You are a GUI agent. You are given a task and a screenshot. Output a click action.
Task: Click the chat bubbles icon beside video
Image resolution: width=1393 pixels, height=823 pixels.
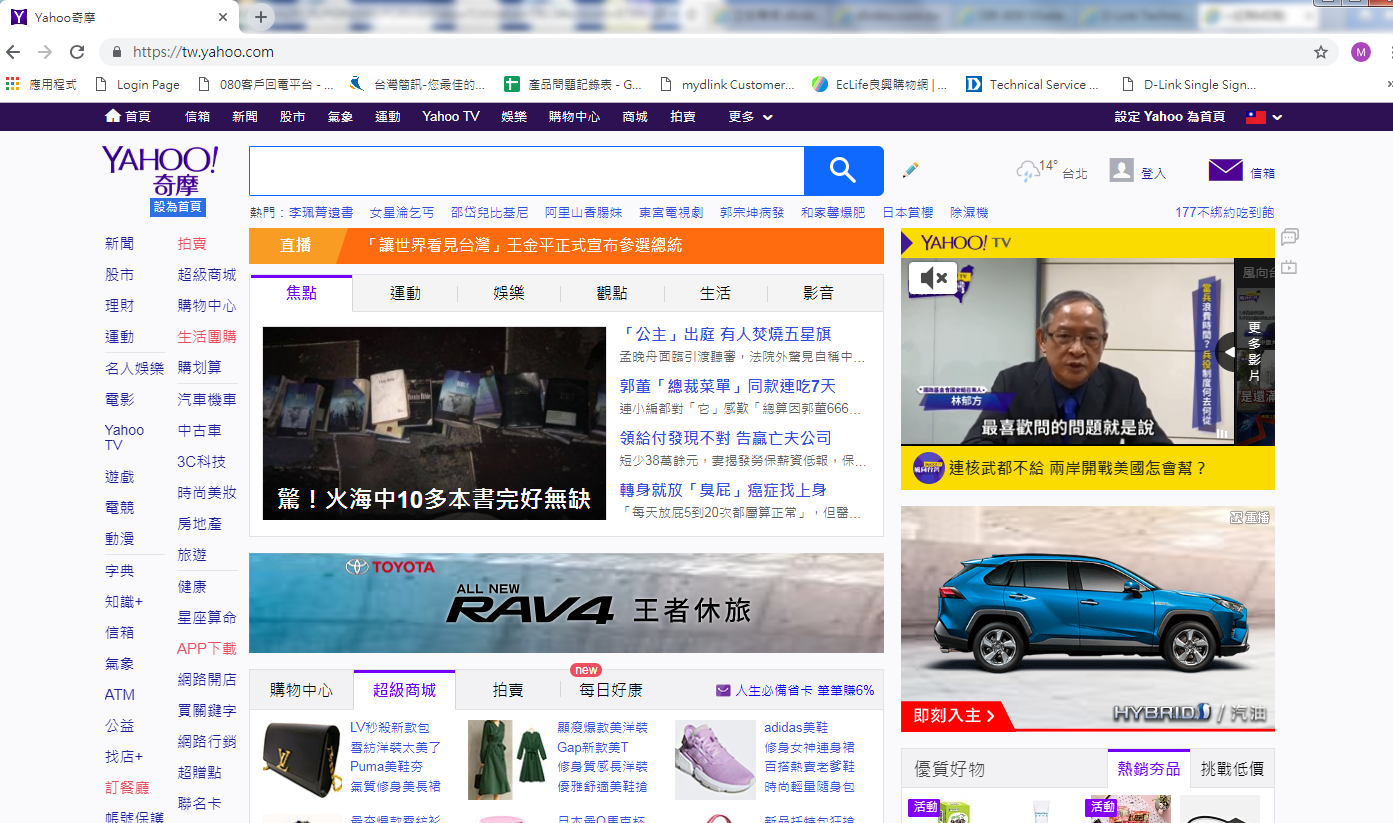[1289, 237]
